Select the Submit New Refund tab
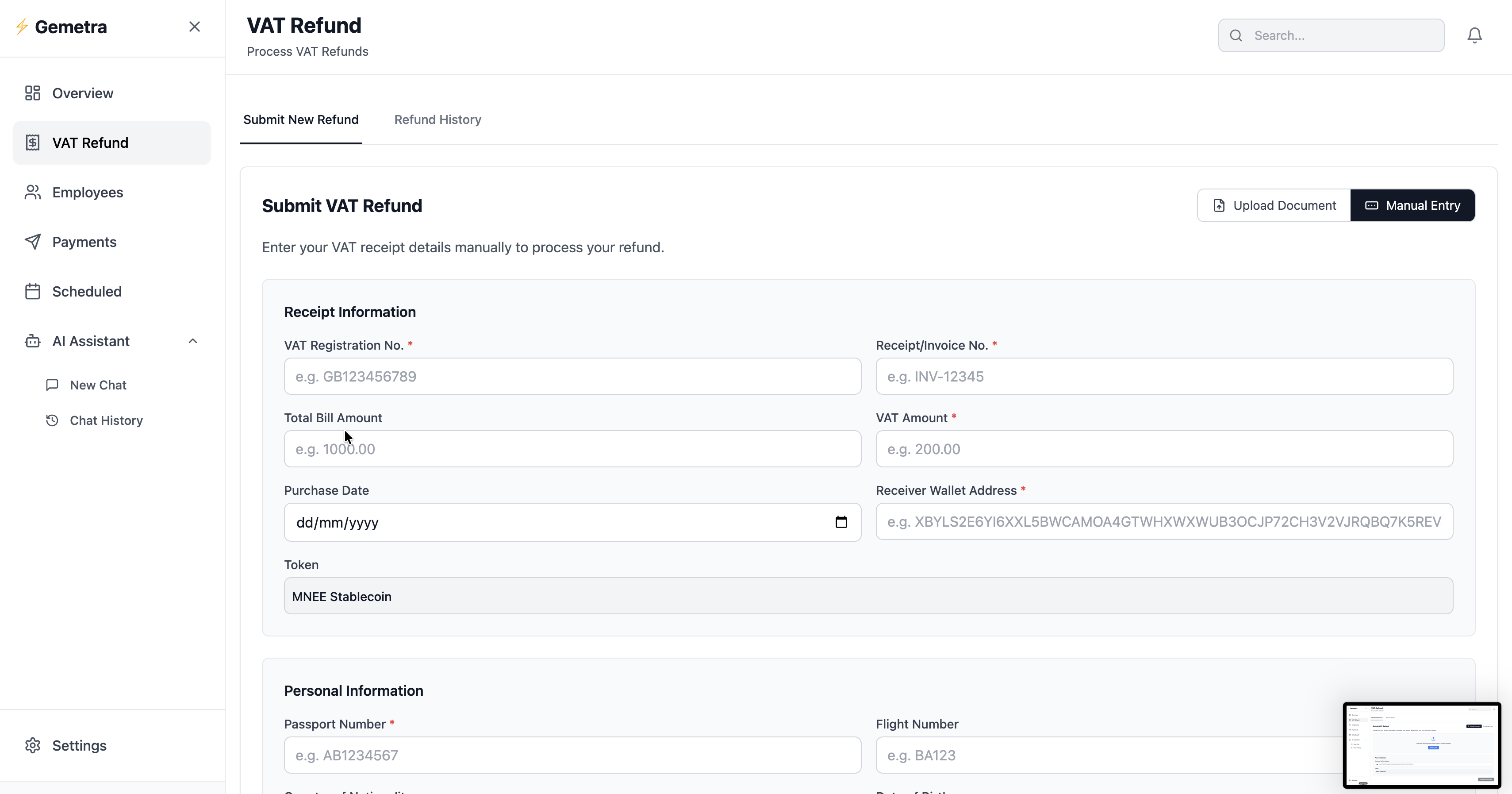This screenshot has height=794, width=1512. click(x=300, y=119)
